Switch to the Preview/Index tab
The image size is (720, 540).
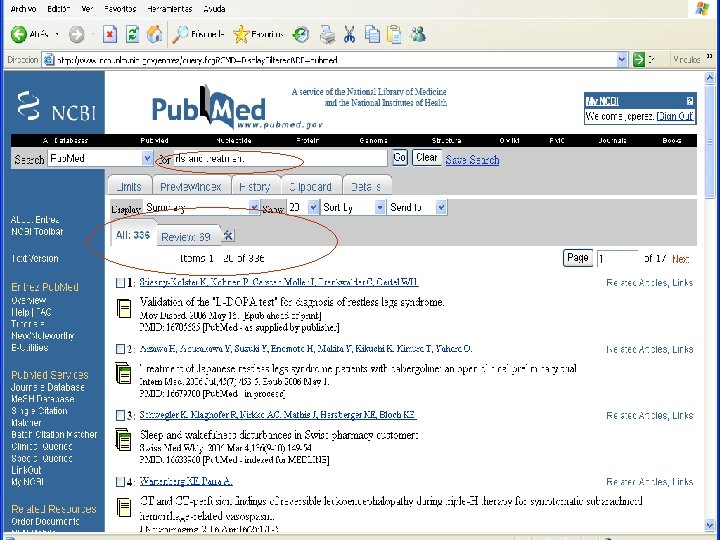[x=191, y=186]
